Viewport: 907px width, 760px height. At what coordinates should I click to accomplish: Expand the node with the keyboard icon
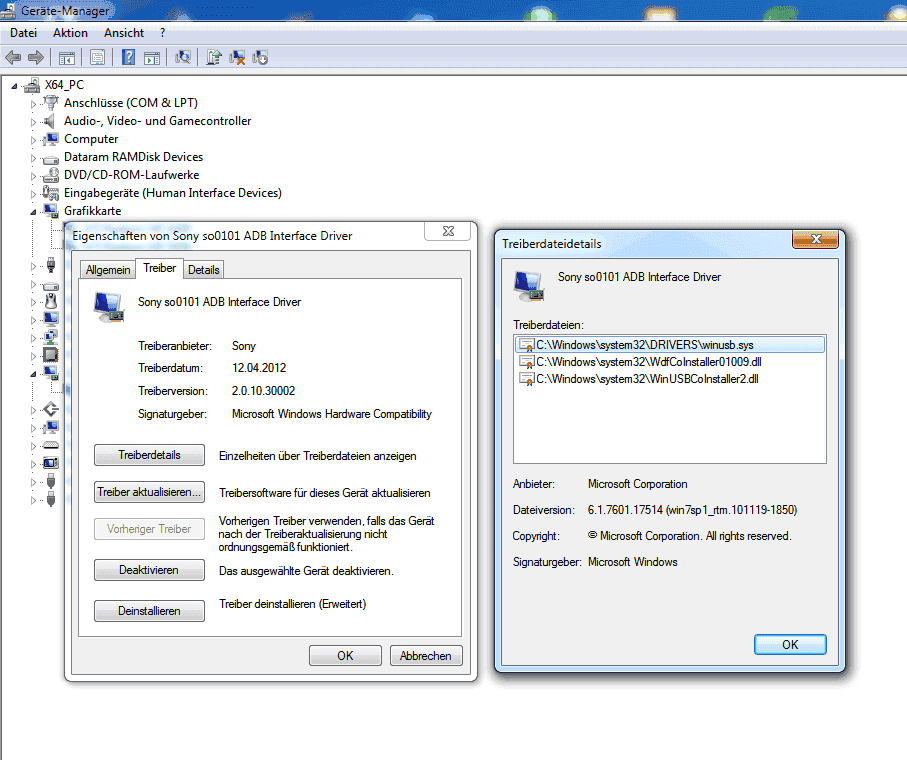click(x=34, y=447)
